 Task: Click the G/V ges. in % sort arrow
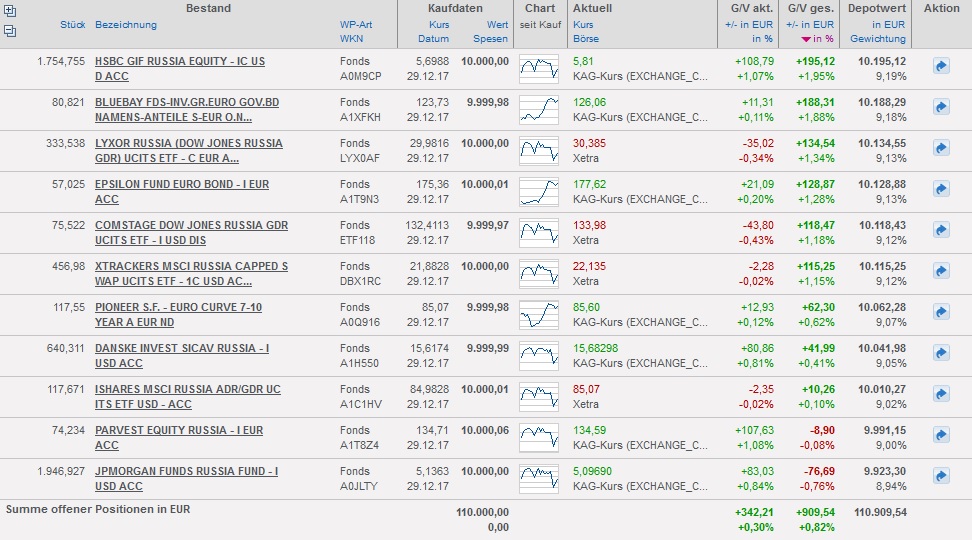point(806,39)
